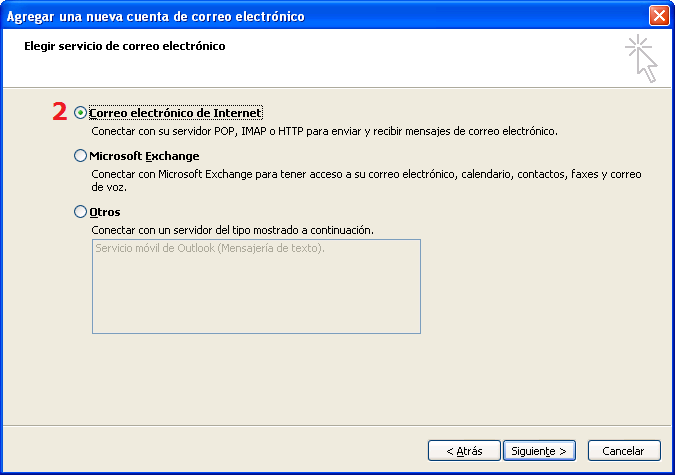This screenshot has height=475, width=675.
Task: Click the Otros label text
Action: point(105,212)
